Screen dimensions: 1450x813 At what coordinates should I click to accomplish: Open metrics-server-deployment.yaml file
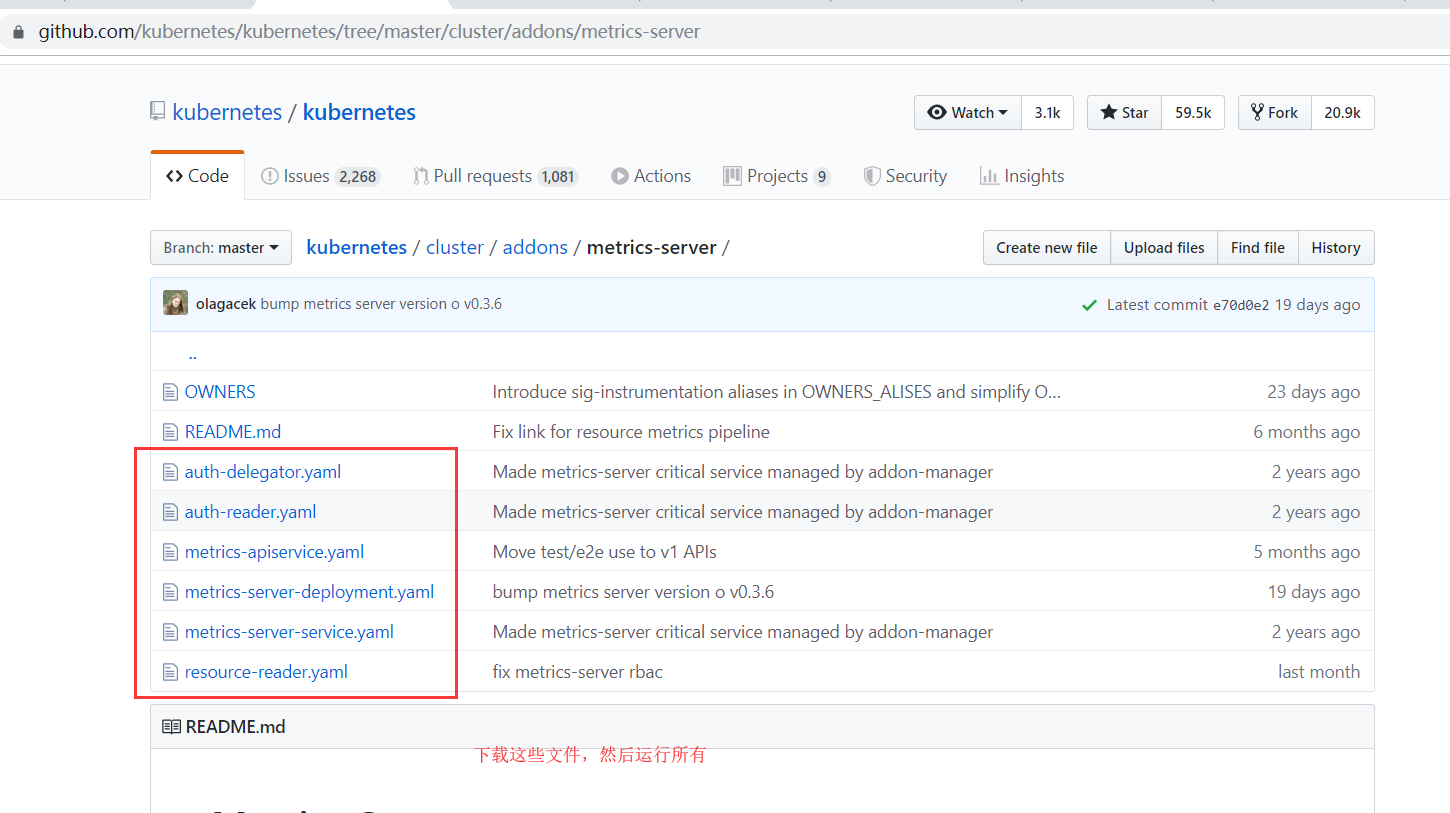pos(309,592)
